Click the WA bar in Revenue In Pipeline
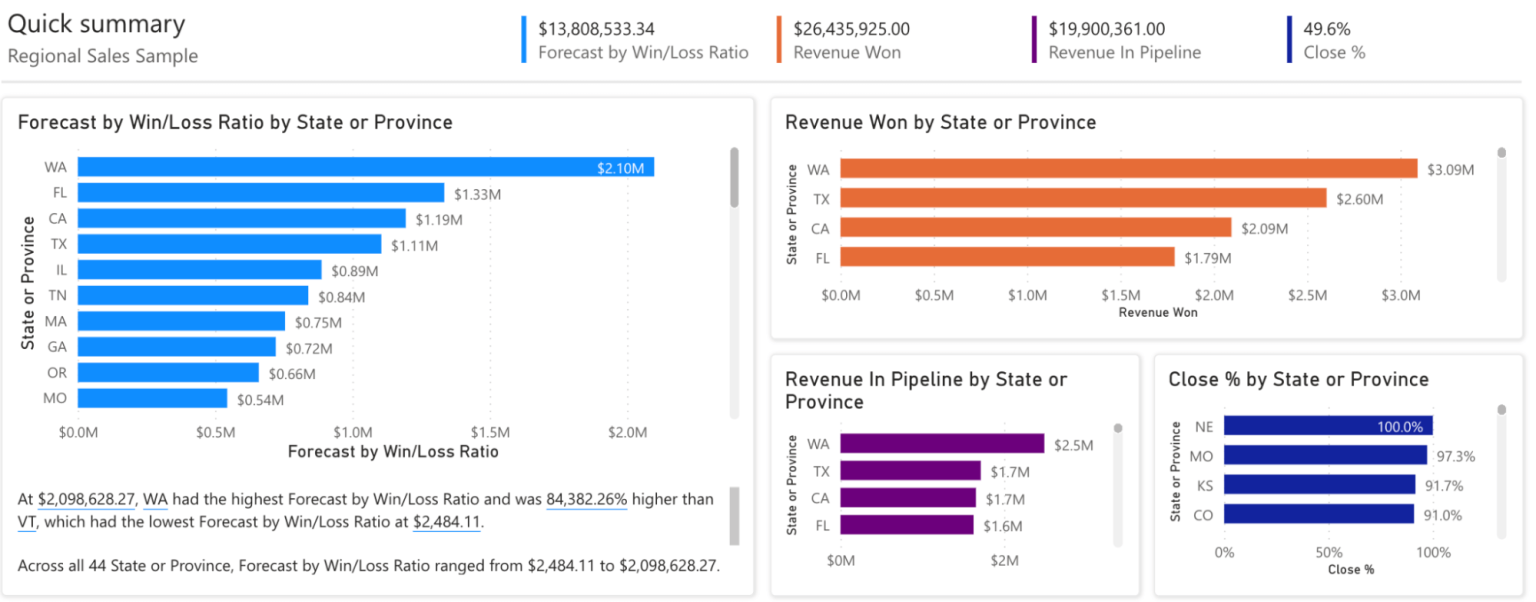The image size is (1536, 602). [x=940, y=443]
